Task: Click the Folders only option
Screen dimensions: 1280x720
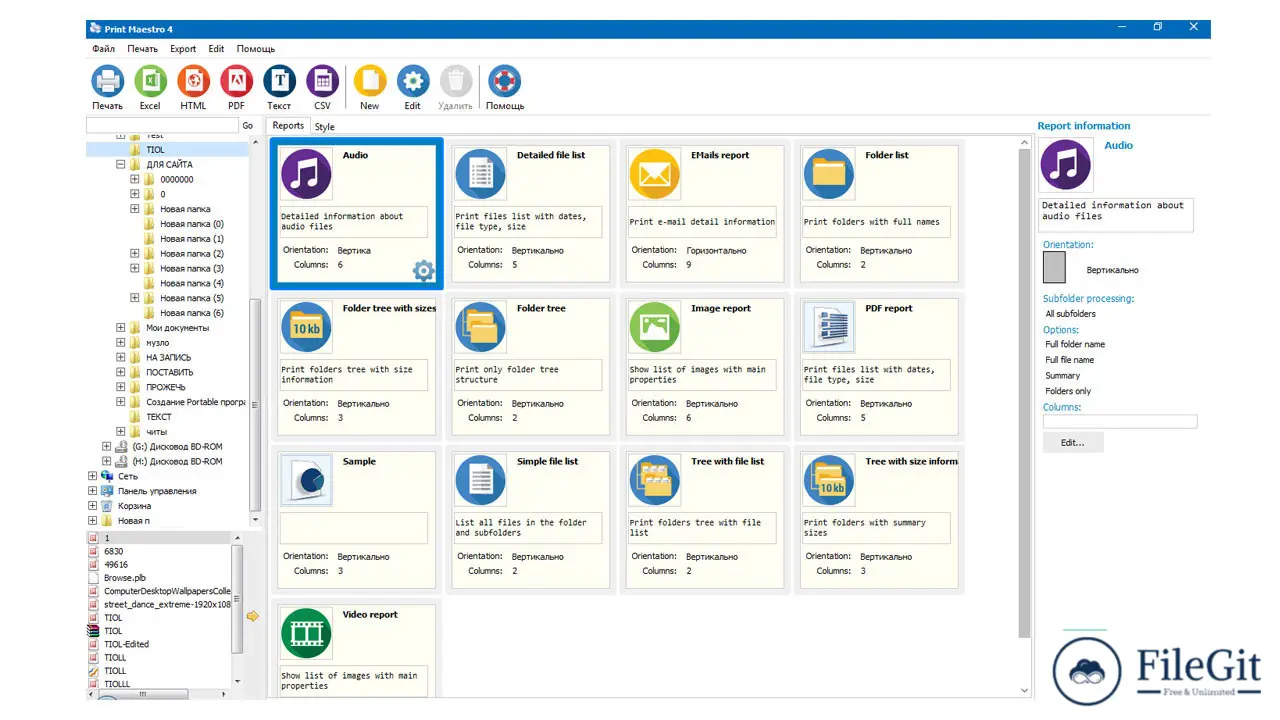Action: tap(1068, 391)
